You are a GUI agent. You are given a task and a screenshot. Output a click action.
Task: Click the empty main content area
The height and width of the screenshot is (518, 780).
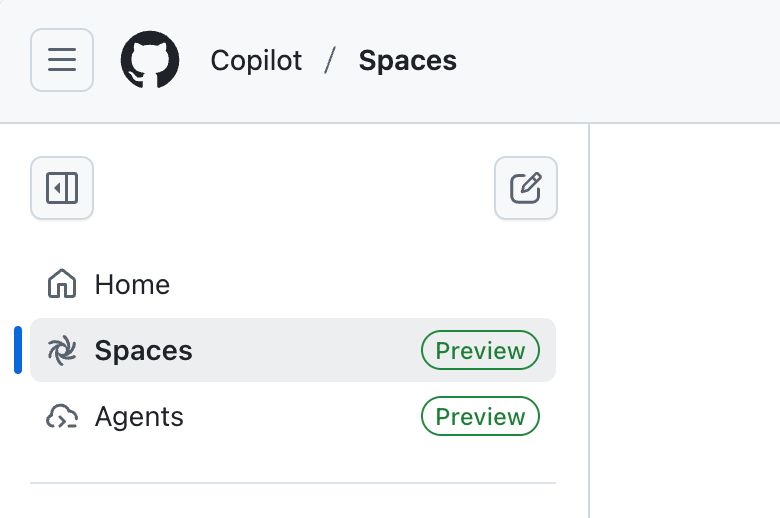[x=685, y=320]
